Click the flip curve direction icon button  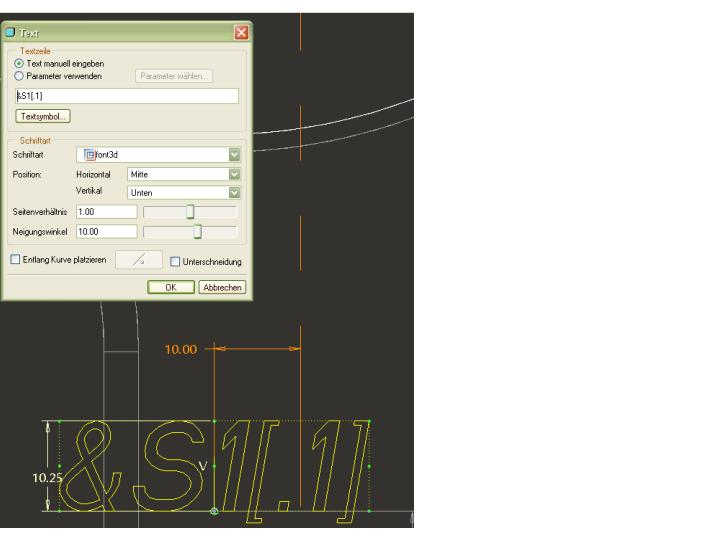(x=139, y=260)
